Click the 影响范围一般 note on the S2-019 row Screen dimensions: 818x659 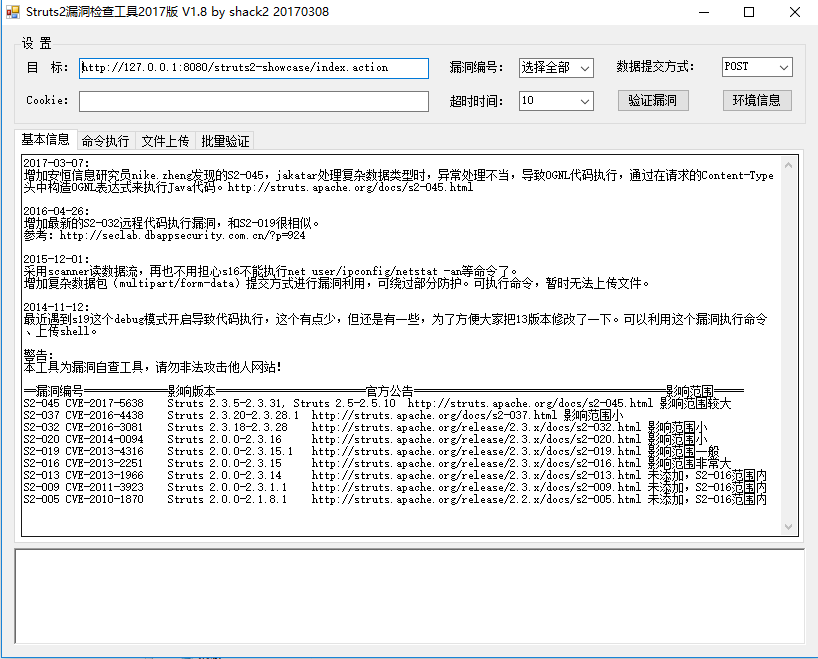click(683, 451)
